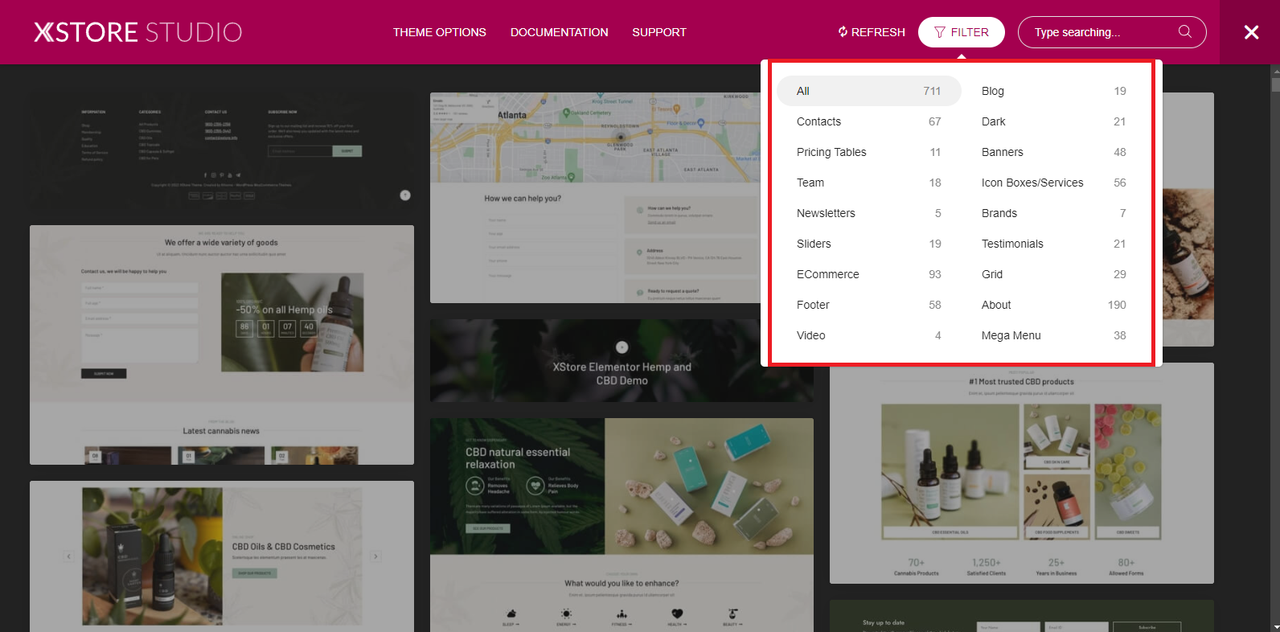
Task: Open the 'We offer a wide variety' template
Action: click(x=222, y=344)
